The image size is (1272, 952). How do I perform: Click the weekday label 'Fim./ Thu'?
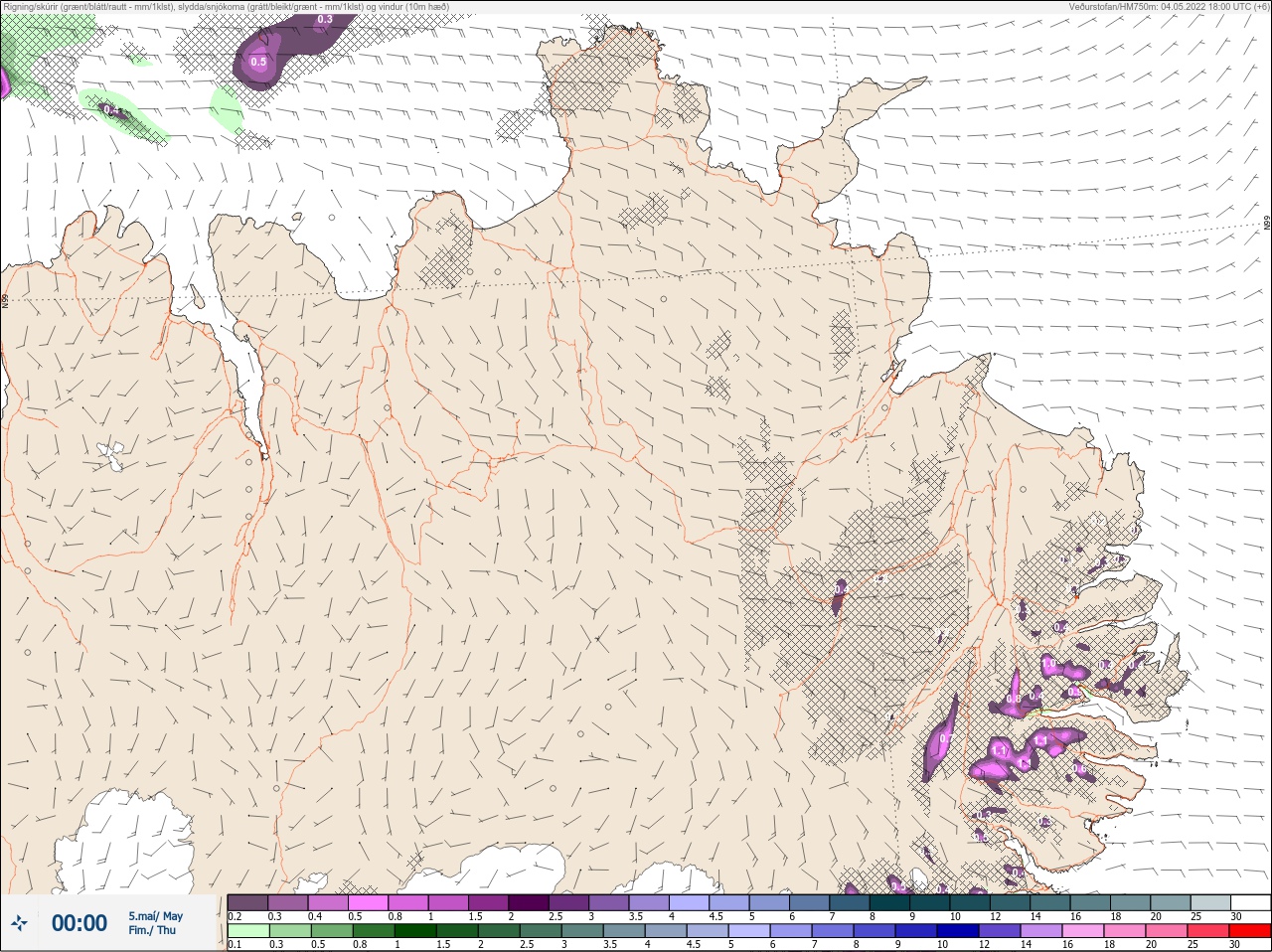pos(151,930)
